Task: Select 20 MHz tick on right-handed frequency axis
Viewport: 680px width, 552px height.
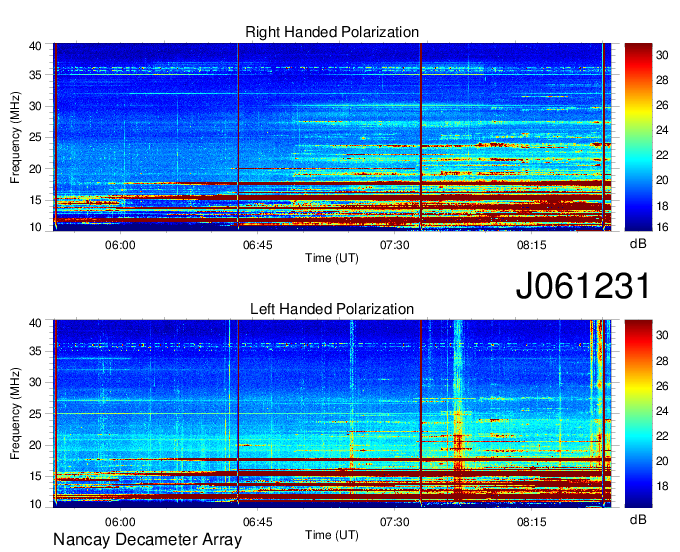Action: [35, 169]
